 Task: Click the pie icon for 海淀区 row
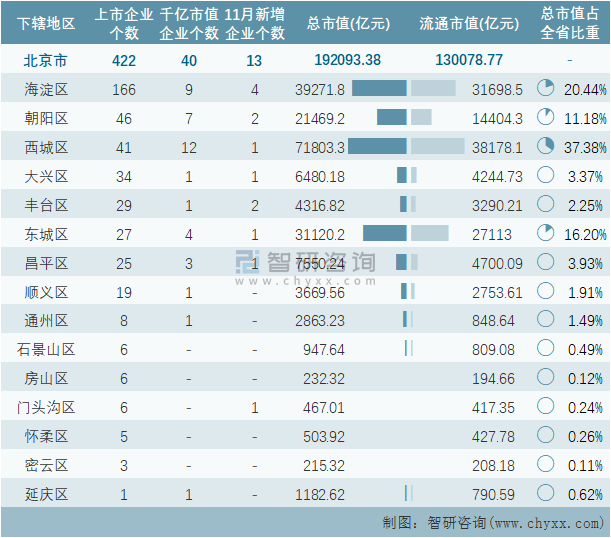545,89
